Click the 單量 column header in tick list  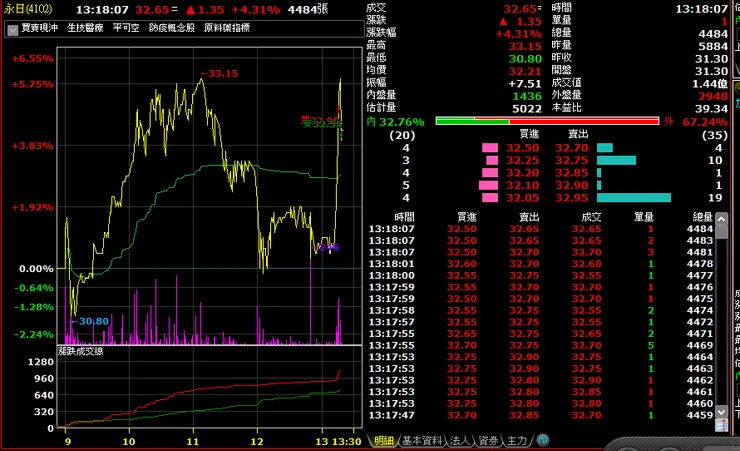point(644,217)
